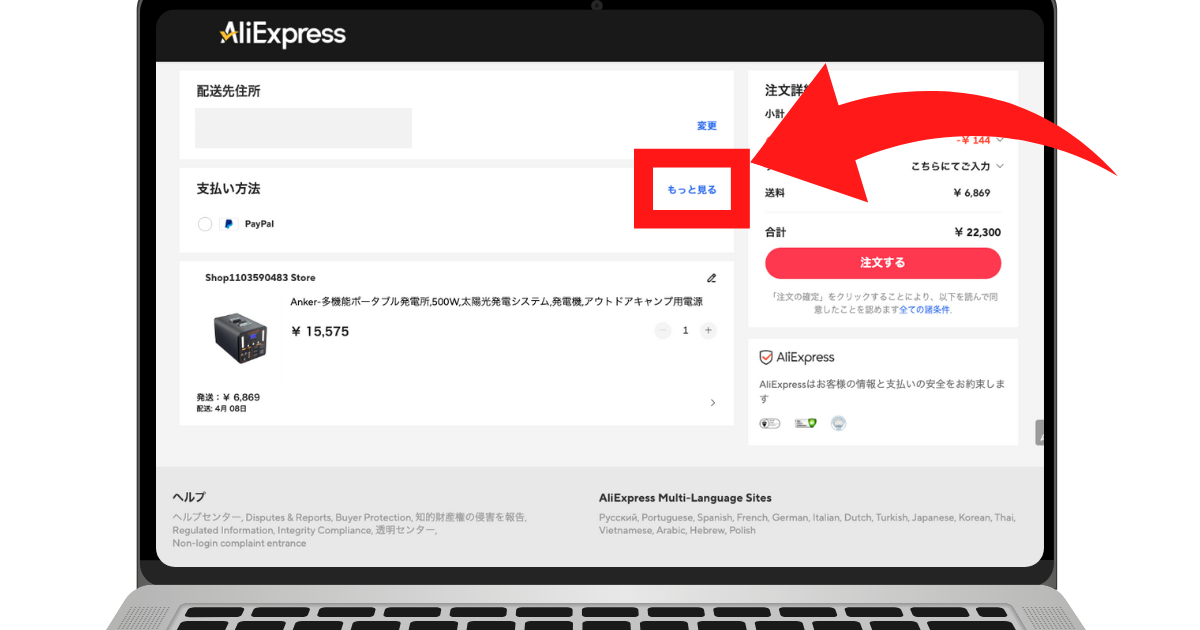
Task: Expand the こちらにてご入力 dropdown
Action: pos(1000,166)
